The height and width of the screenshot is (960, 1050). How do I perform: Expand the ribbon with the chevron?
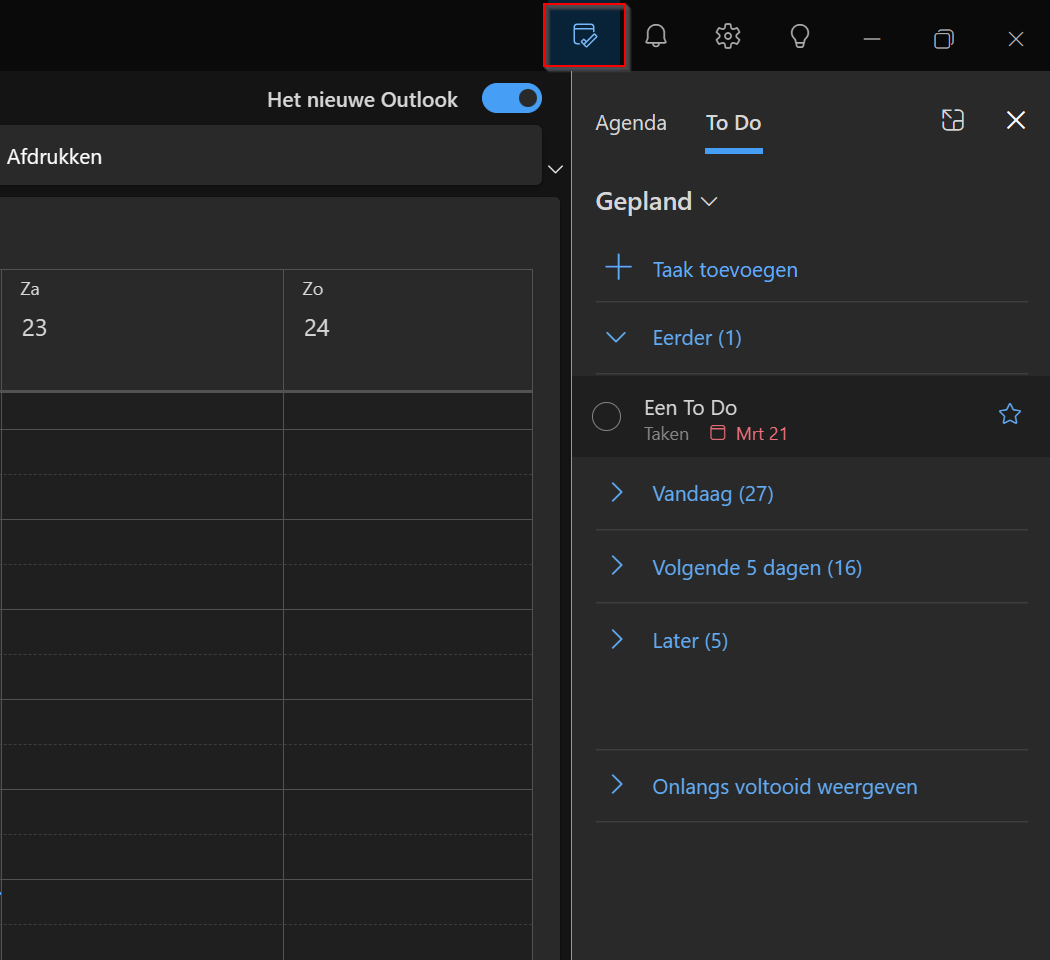point(555,169)
